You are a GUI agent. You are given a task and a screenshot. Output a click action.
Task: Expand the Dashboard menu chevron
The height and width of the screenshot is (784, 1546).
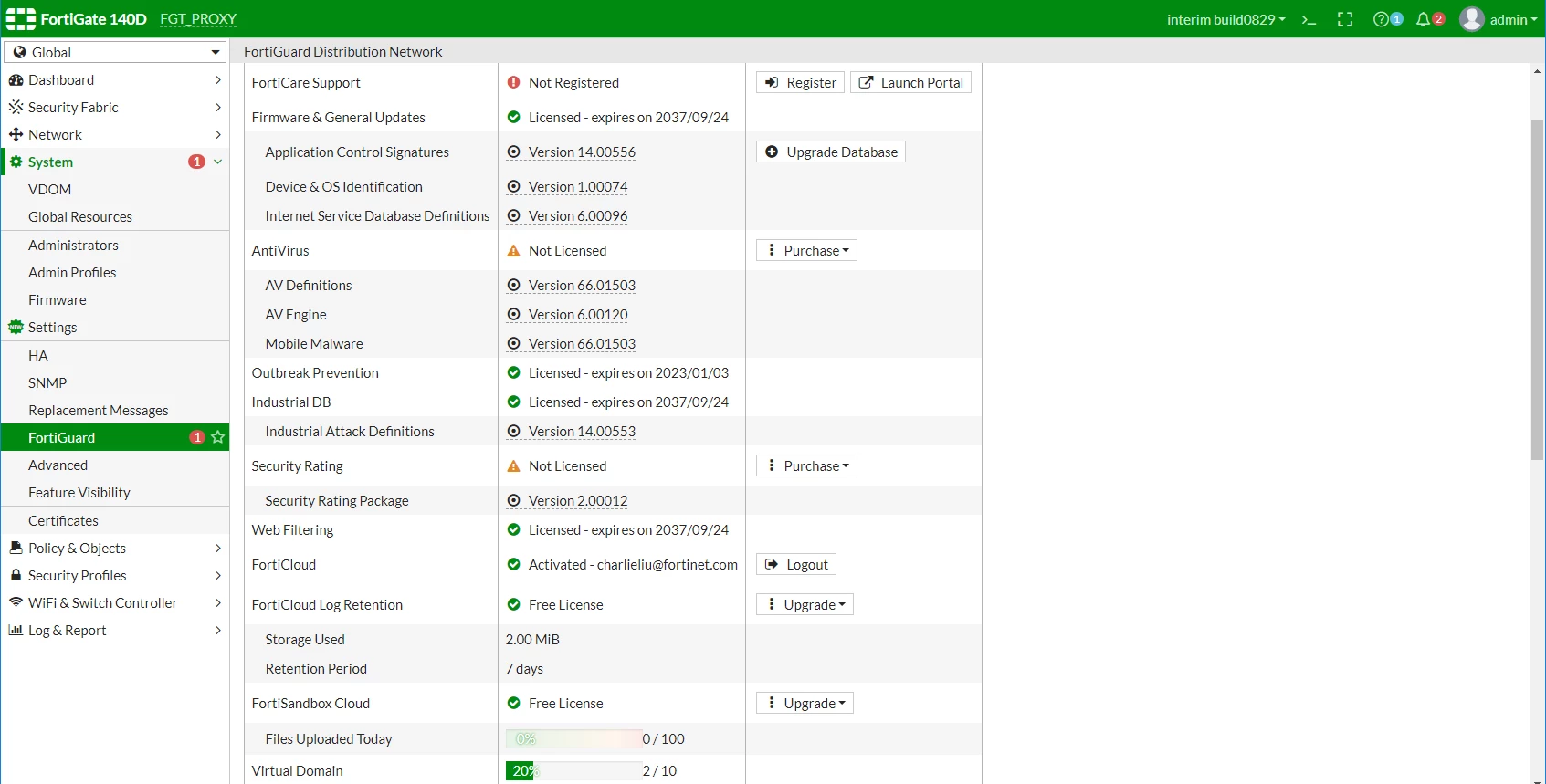pyautogui.click(x=218, y=80)
